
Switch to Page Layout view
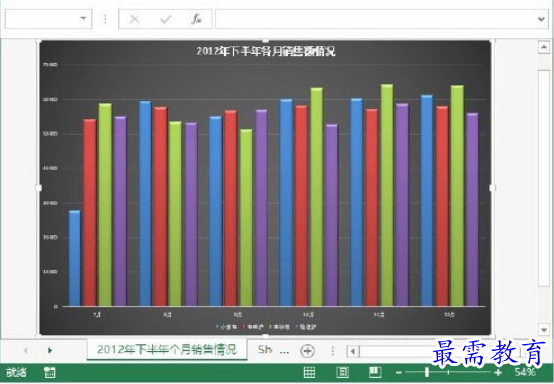click(342, 372)
